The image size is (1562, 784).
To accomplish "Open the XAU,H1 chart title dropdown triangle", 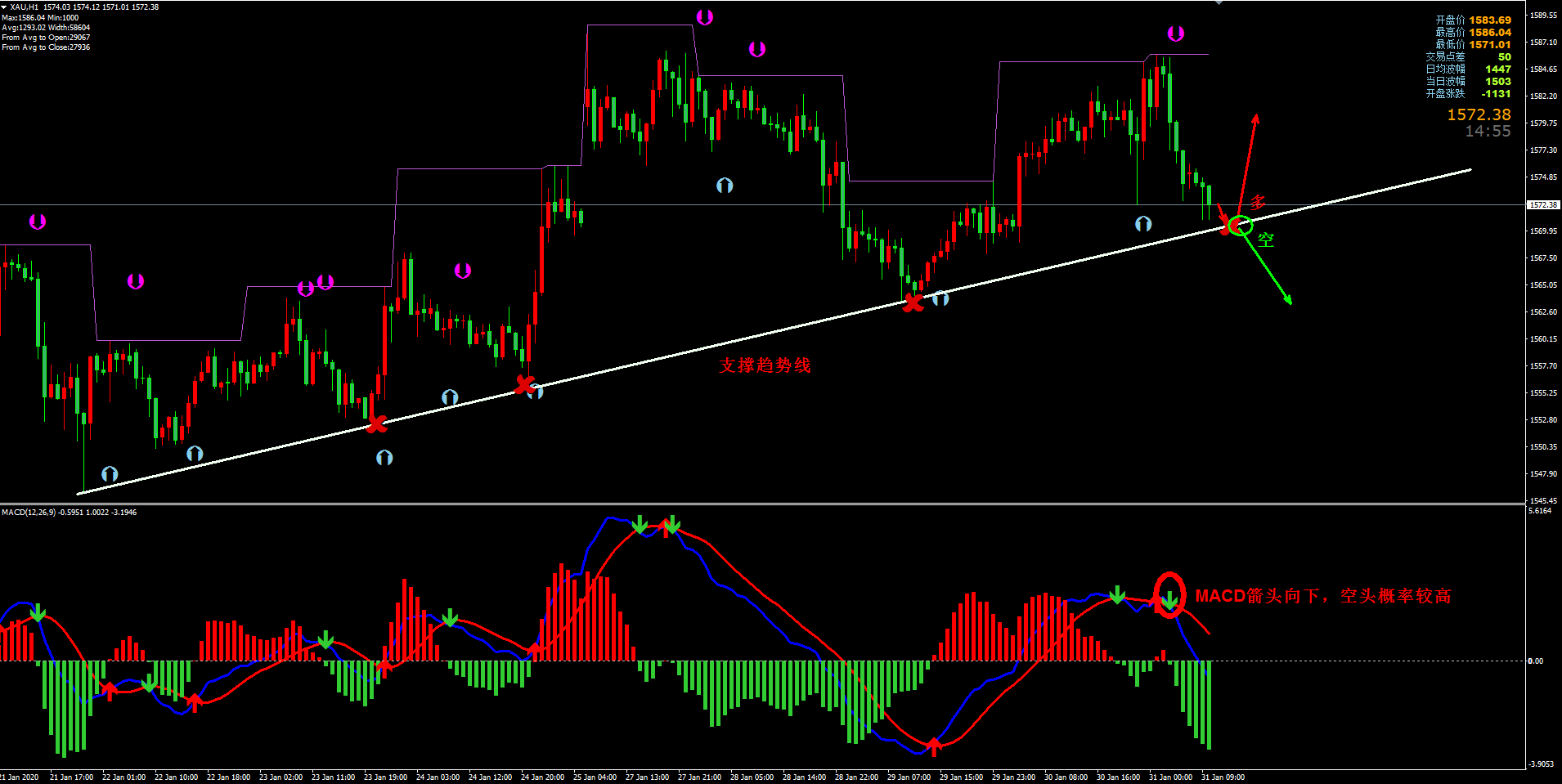I will point(4,7).
